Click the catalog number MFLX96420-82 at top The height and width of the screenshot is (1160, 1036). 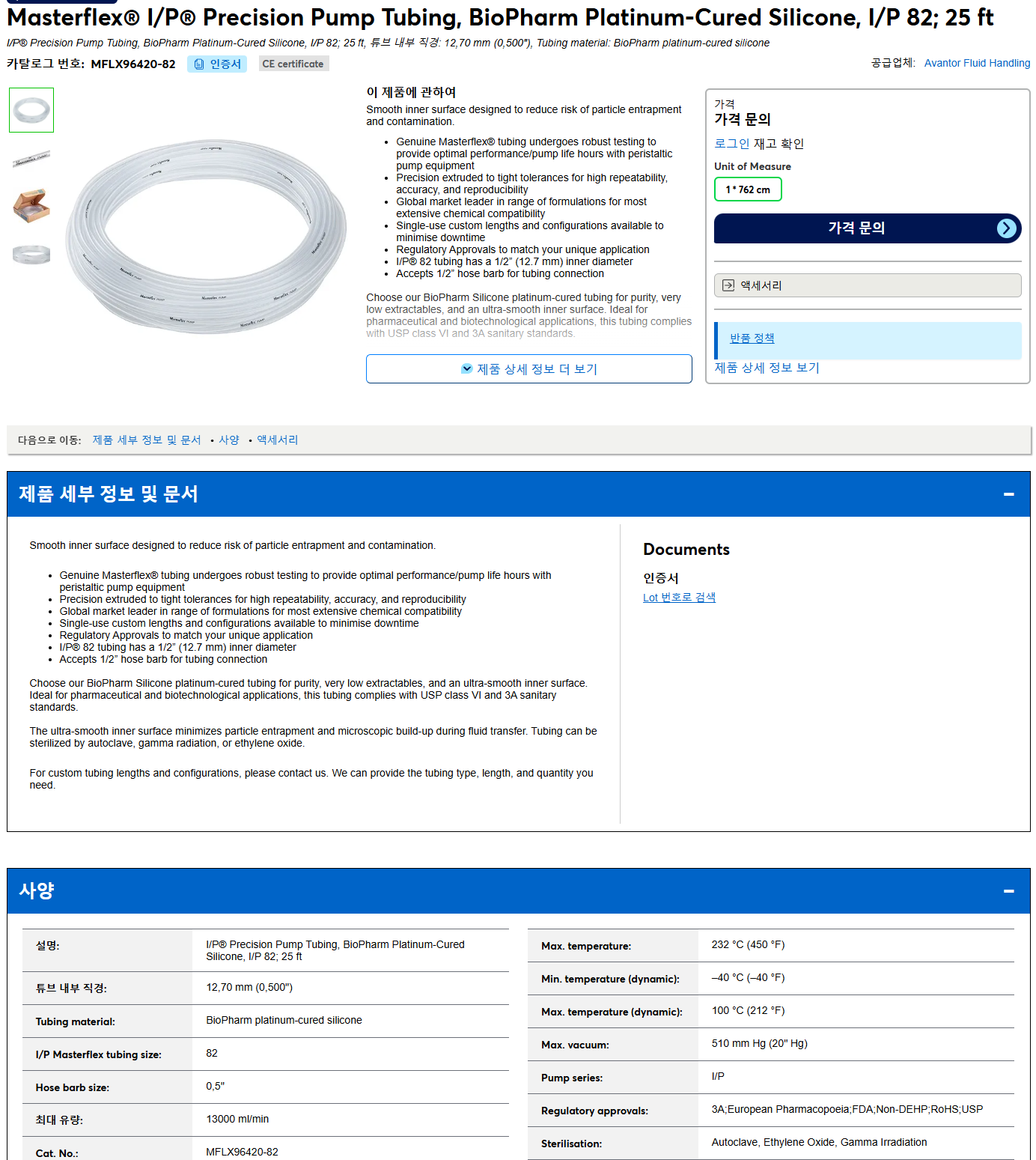[x=133, y=64]
